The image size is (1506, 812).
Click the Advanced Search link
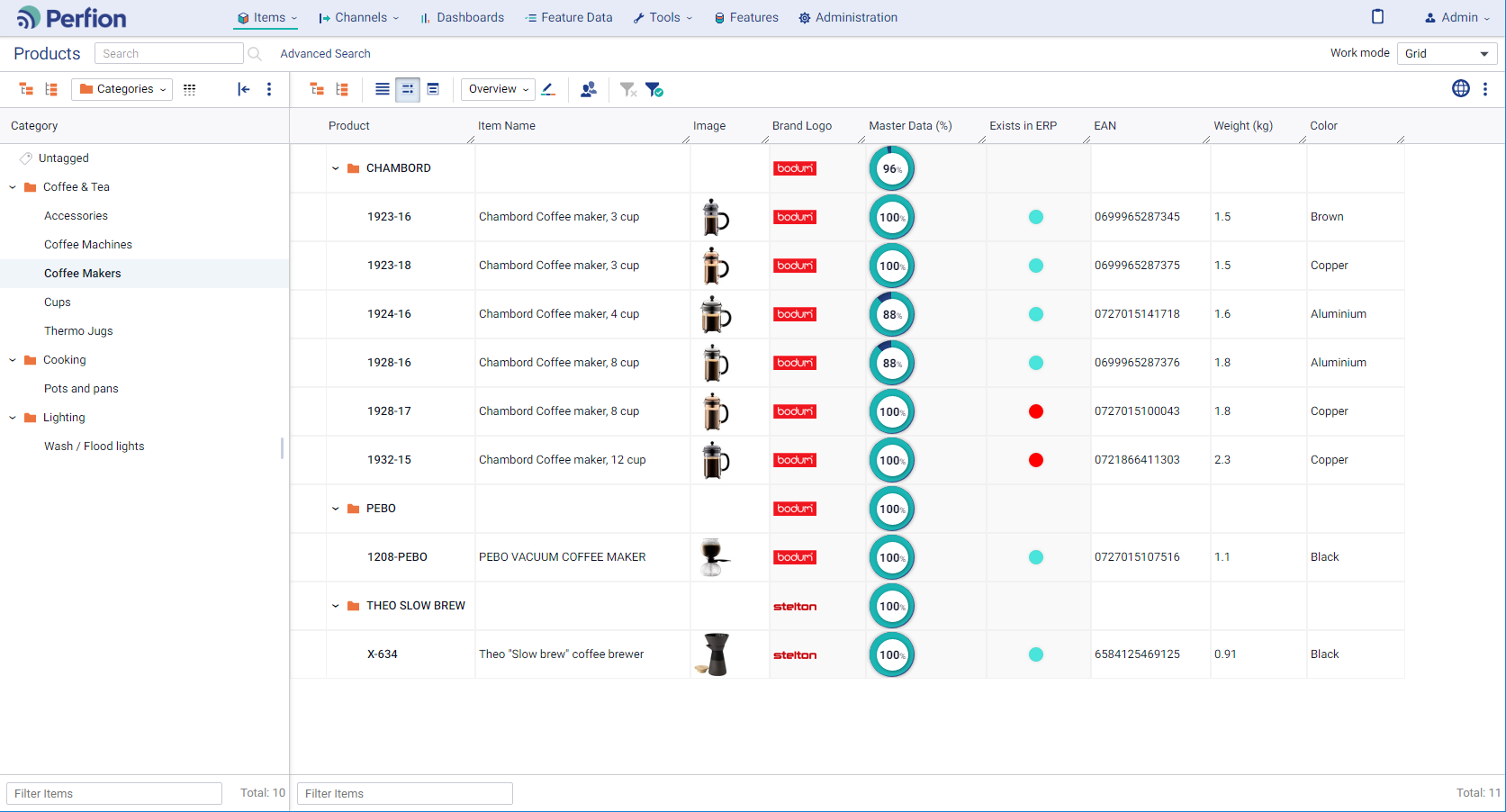pos(325,54)
